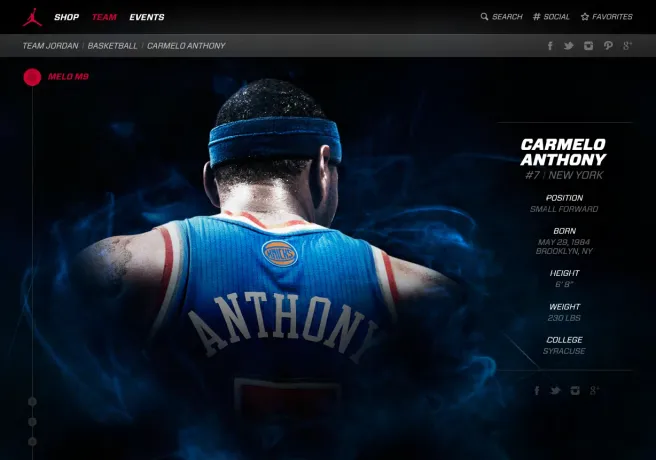Share via Twitter icon in breadcrumb bar
The height and width of the screenshot is (460, 656).
pyautogui.click(x=569, y=46)
